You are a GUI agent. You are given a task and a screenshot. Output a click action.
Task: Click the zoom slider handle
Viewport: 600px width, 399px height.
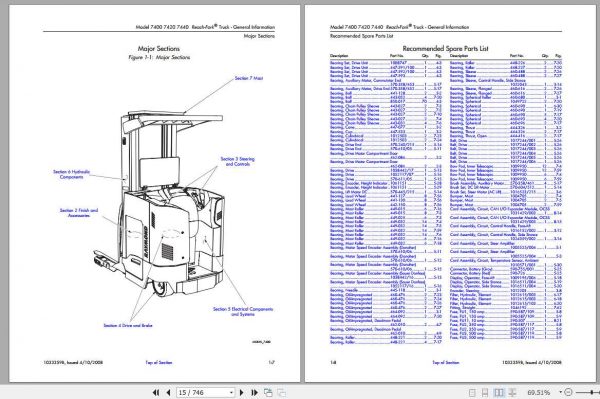(x=592, y=392)
